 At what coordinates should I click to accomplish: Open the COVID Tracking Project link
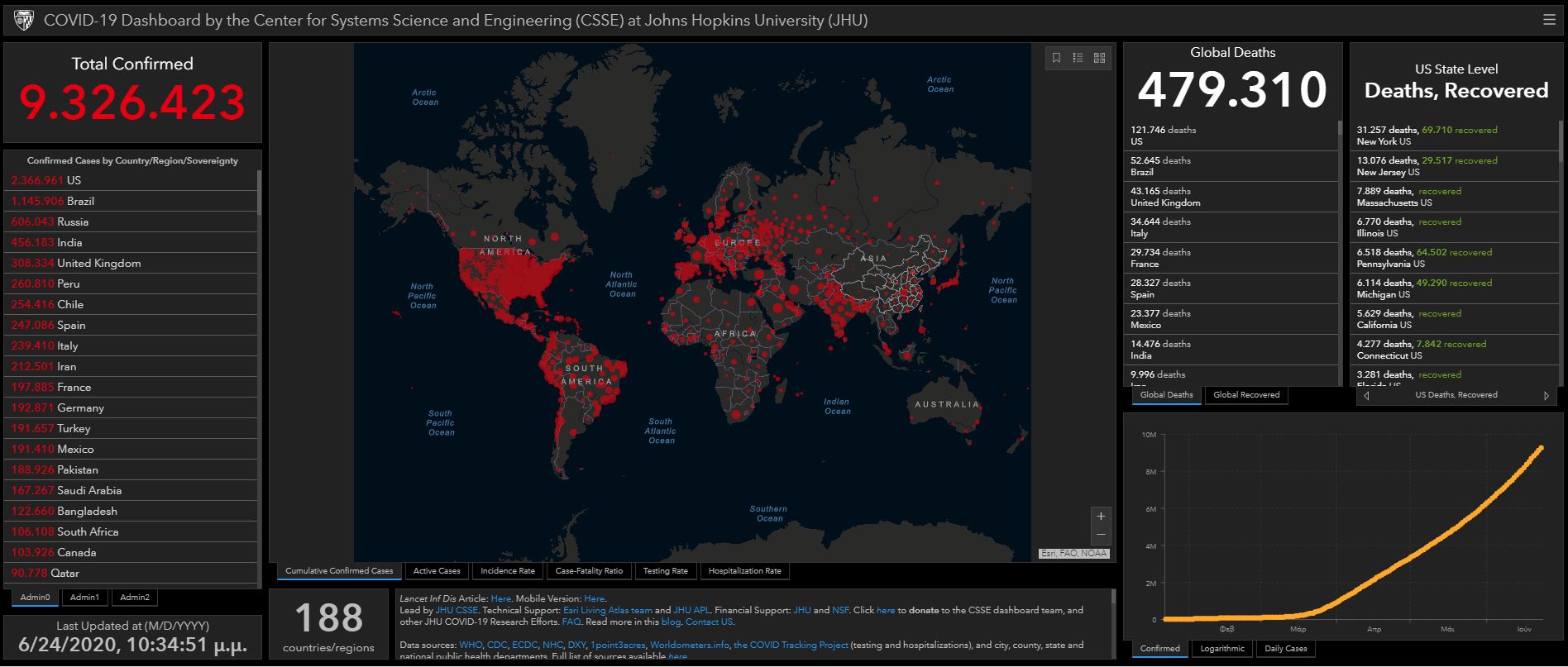[791, 645]
